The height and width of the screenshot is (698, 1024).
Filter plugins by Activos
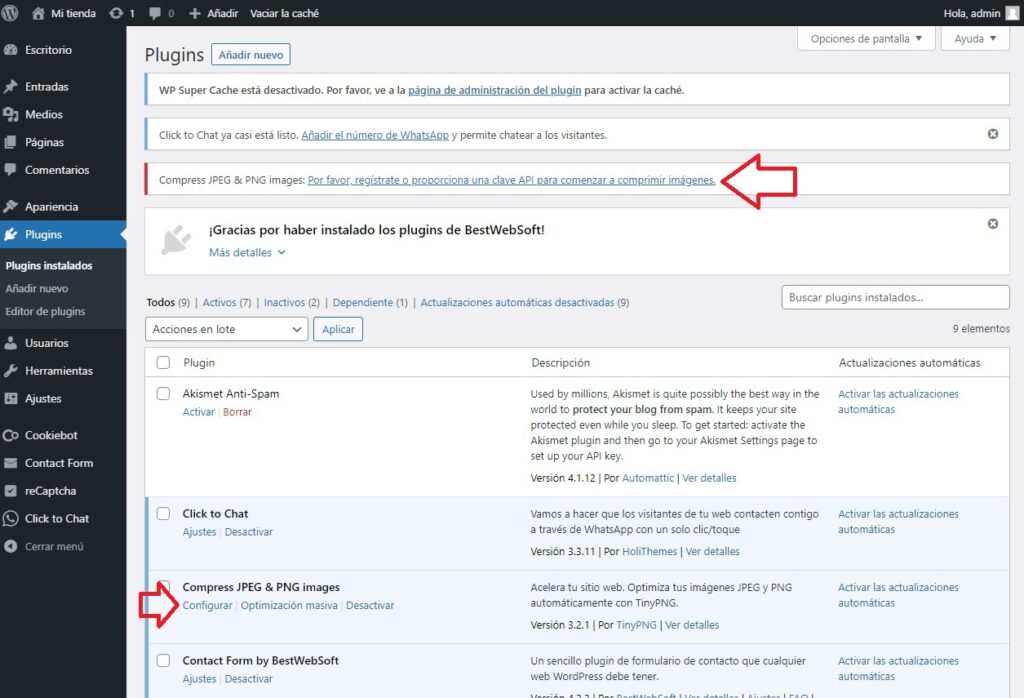219,302
